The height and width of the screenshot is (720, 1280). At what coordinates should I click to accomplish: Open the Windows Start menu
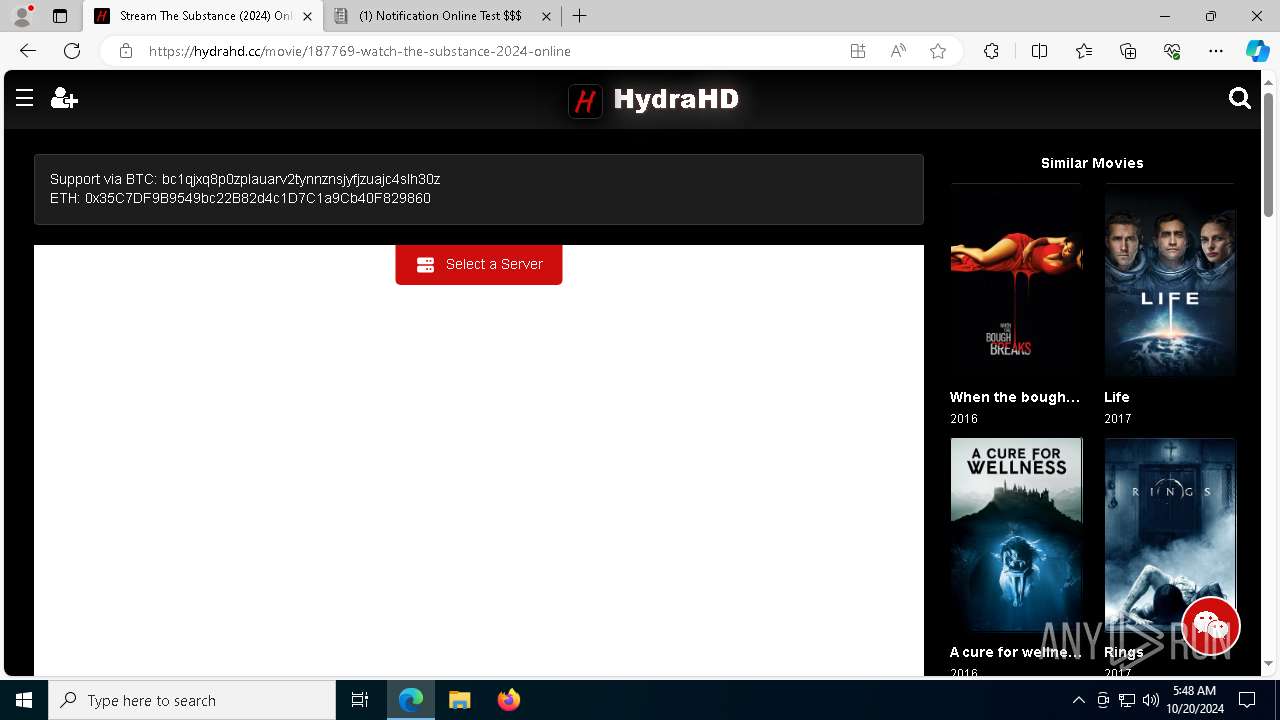pyautogui.click(x=24, y=700)
